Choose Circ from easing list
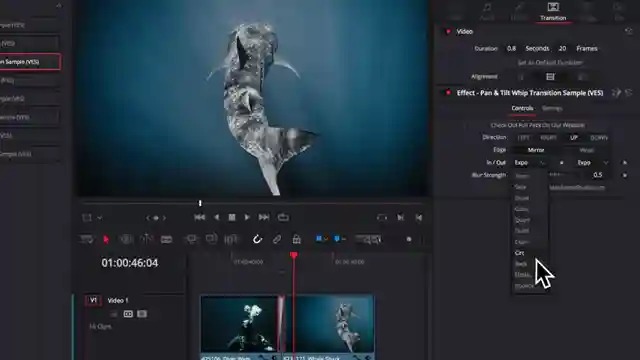 pyautogui.click(x=519, y=253)
